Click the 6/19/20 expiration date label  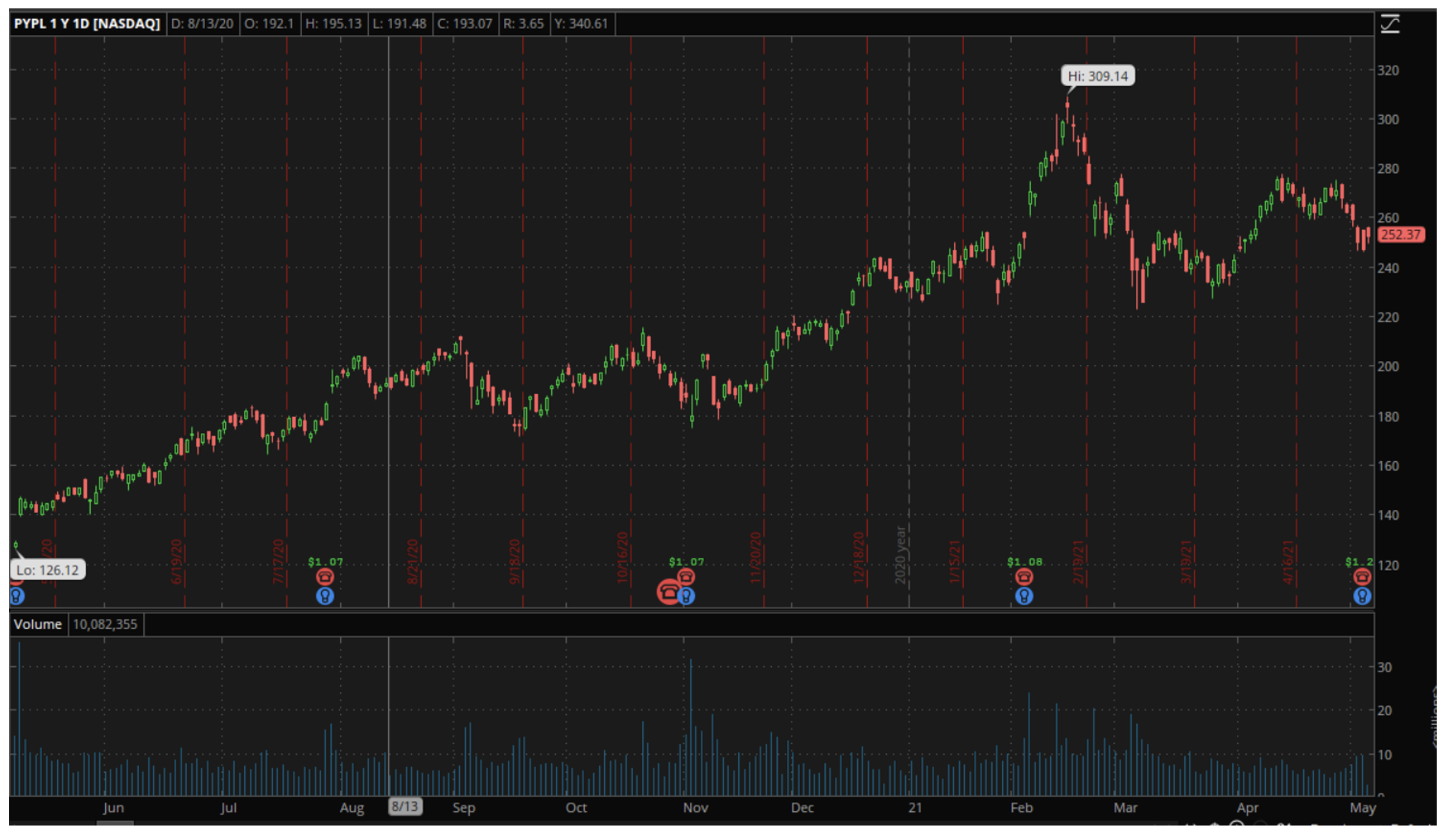click(177, 562)
